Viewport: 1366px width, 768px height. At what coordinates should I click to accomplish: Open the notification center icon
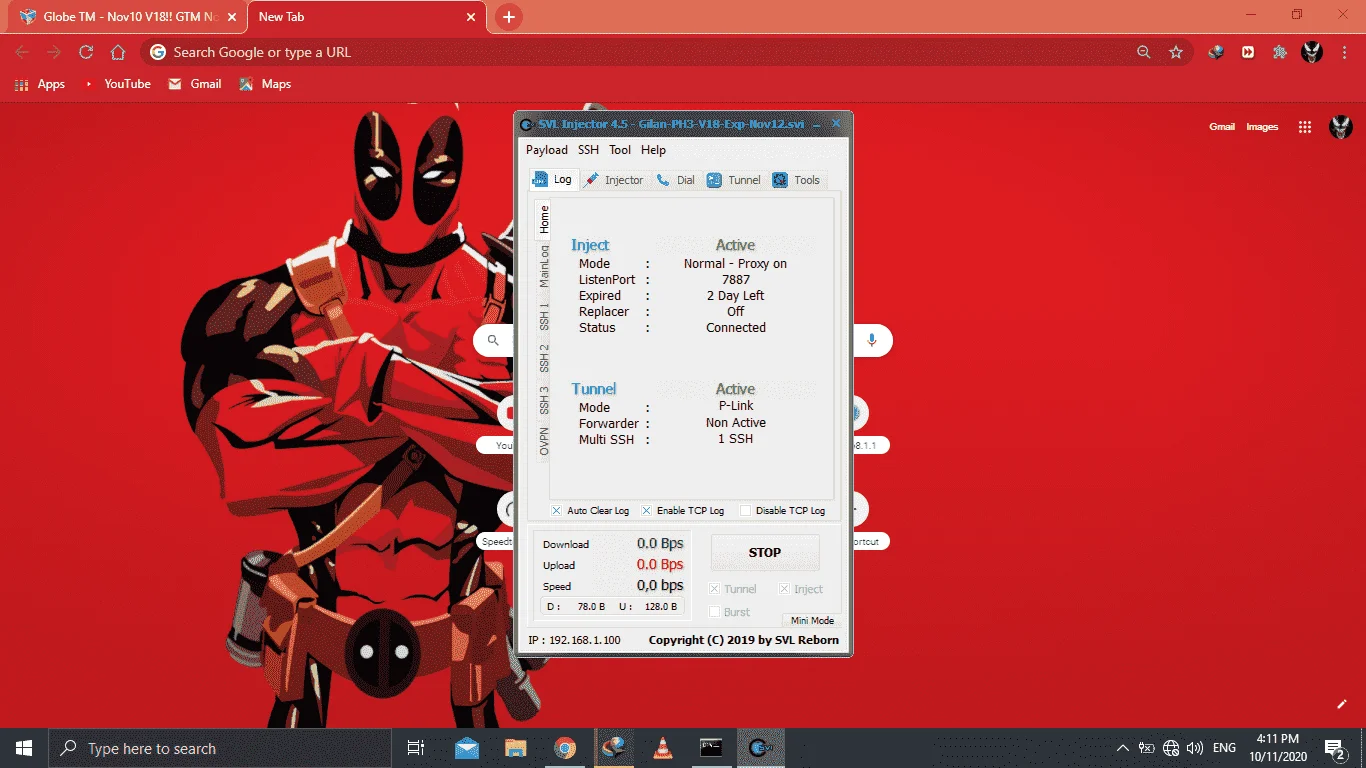coord(1334,748)
